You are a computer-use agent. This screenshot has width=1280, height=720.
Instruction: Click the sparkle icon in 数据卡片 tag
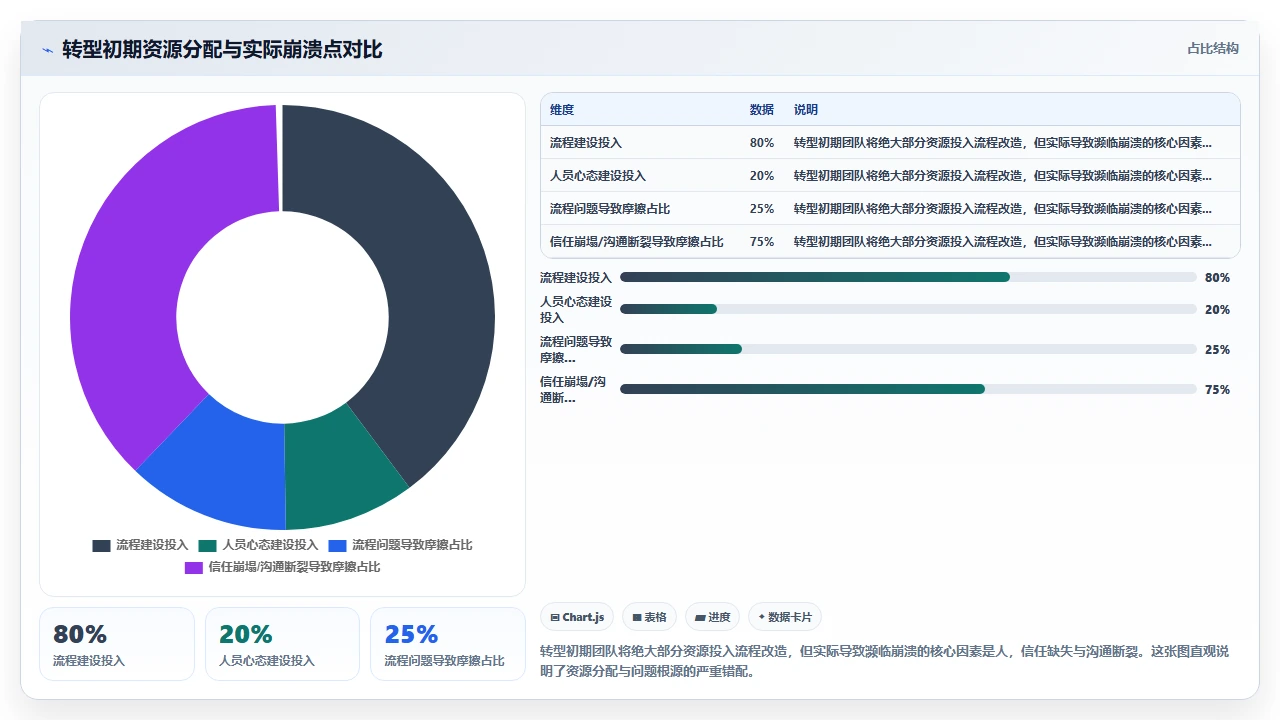pyautogui.click(x=762, y=617)
